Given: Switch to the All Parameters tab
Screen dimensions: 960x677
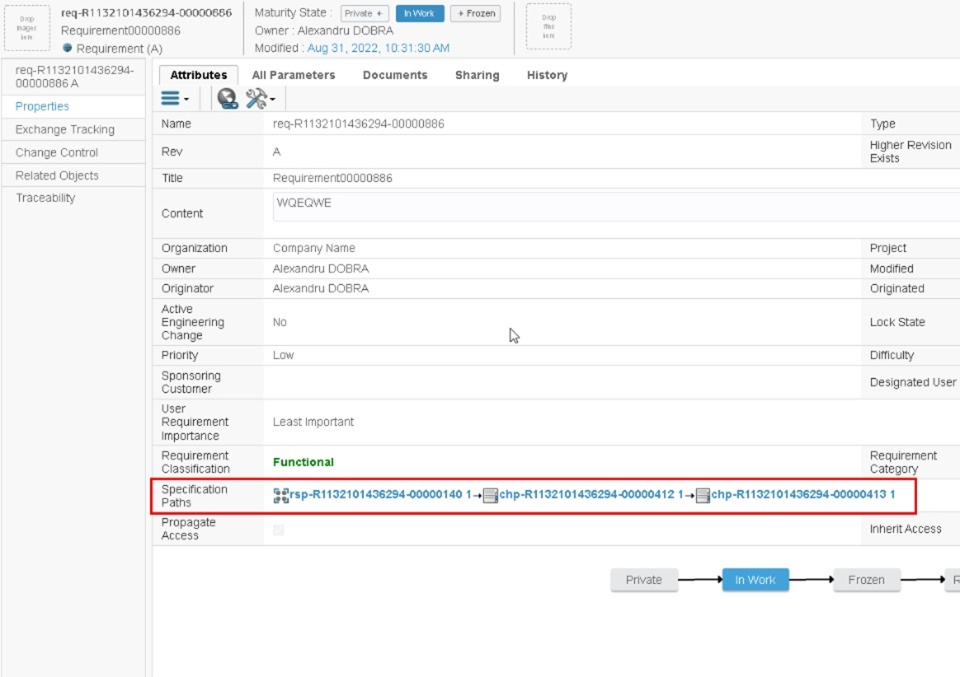Looking at the screenshot, I should [x=293, y=75].
